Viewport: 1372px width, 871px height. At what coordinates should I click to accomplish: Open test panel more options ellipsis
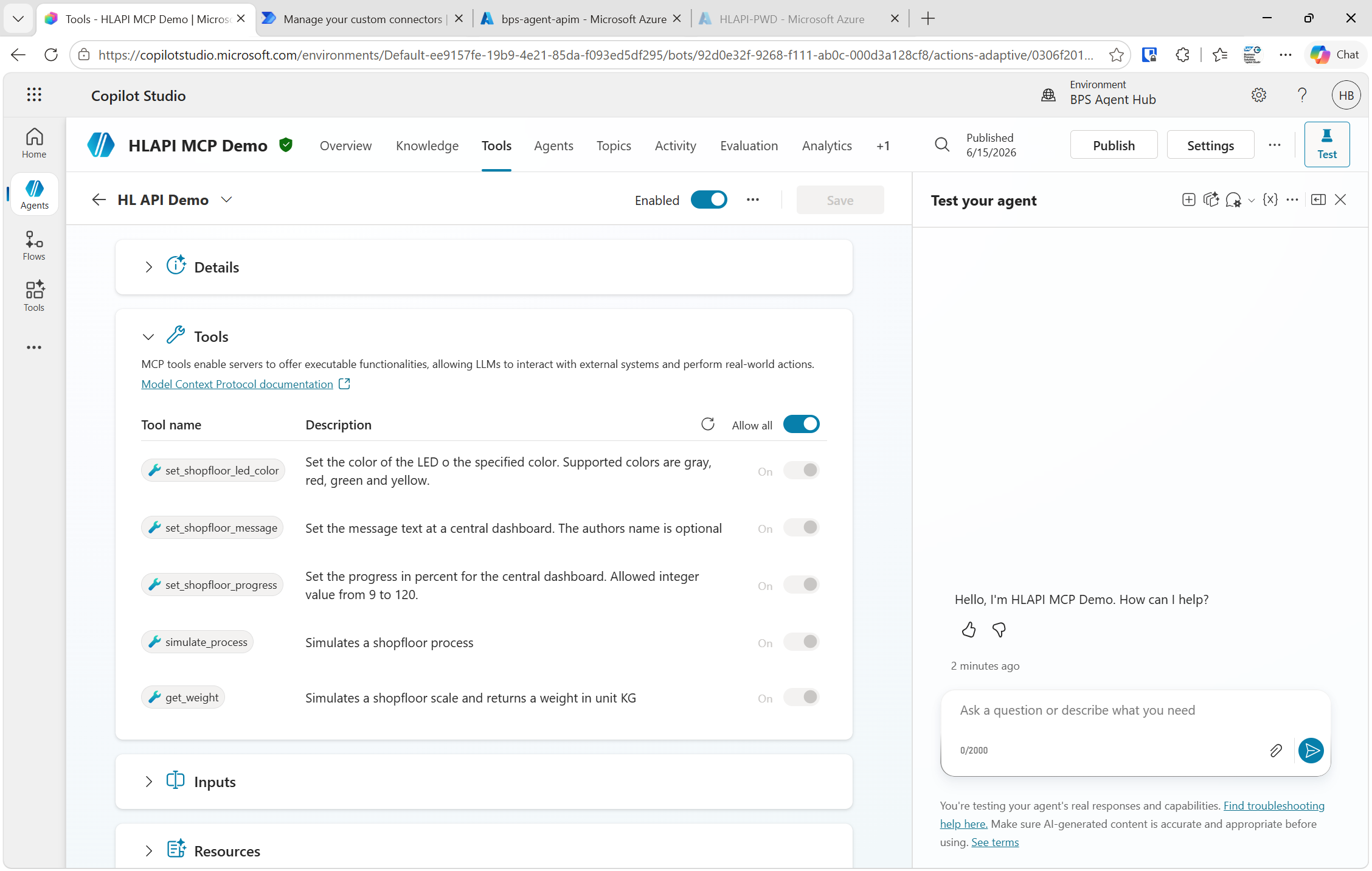[x=1293, y=200]
